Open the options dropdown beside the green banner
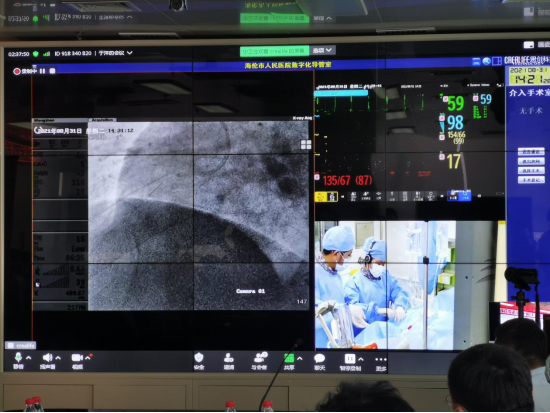Screen dimensions: 550x413 tap(322, 51)
